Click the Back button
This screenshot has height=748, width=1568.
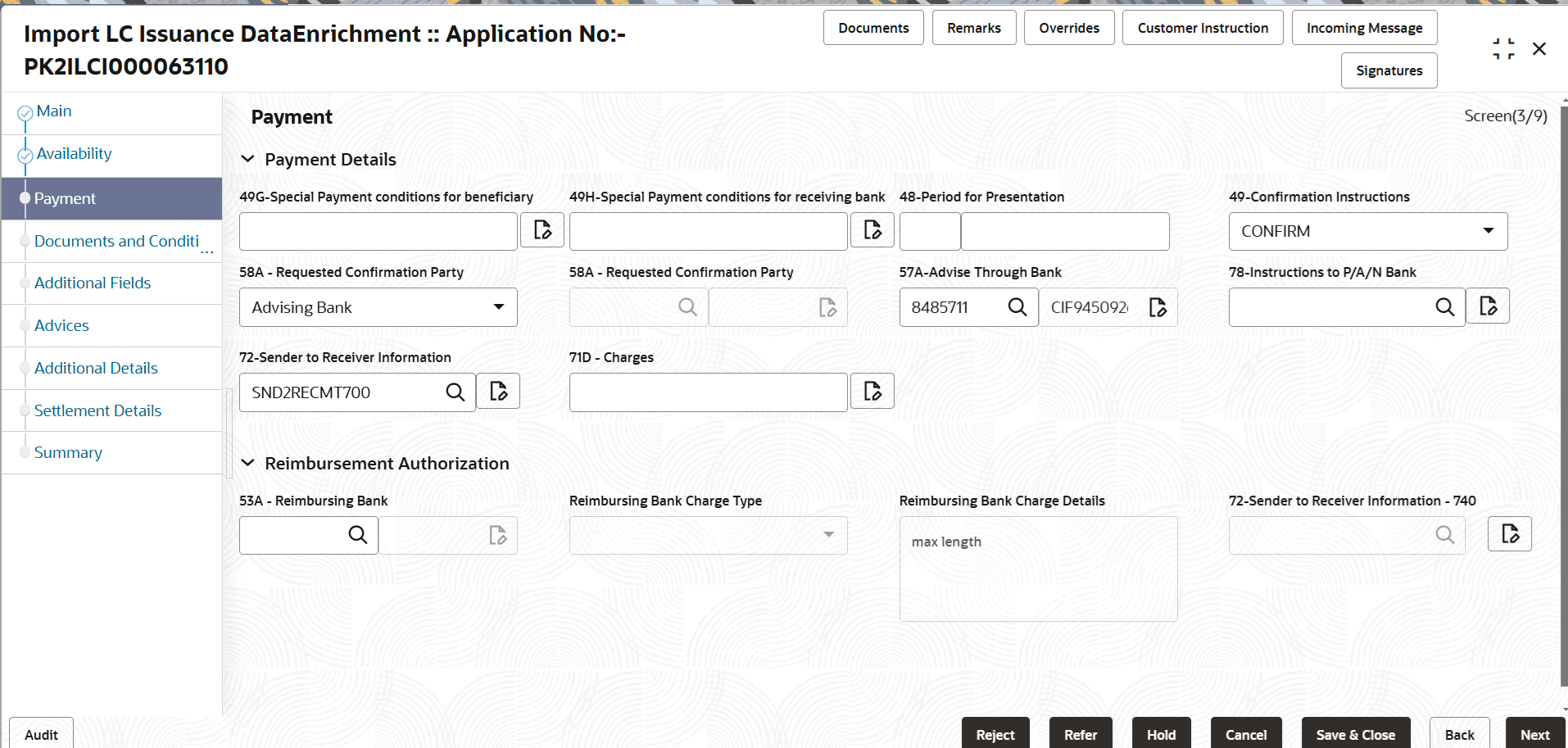click(1459, 734)
